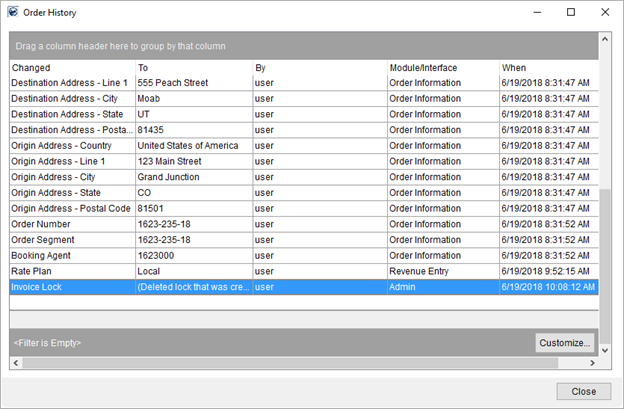This screenshot has width=624, height=409.
Task: Click the vertical scrollbar up arrow
Action: click(x=604, y=40)
